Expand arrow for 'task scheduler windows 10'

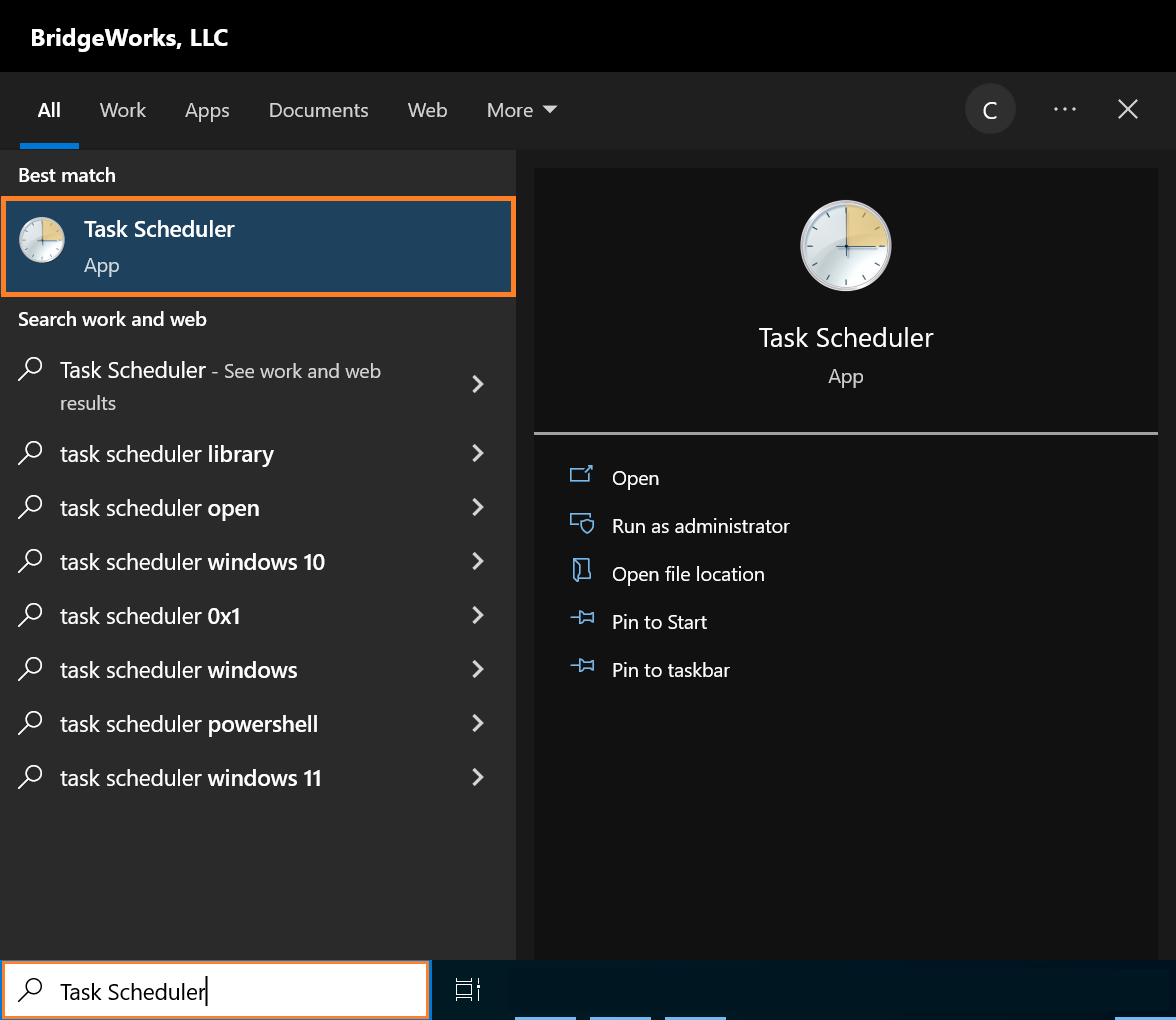pos(478,561)
